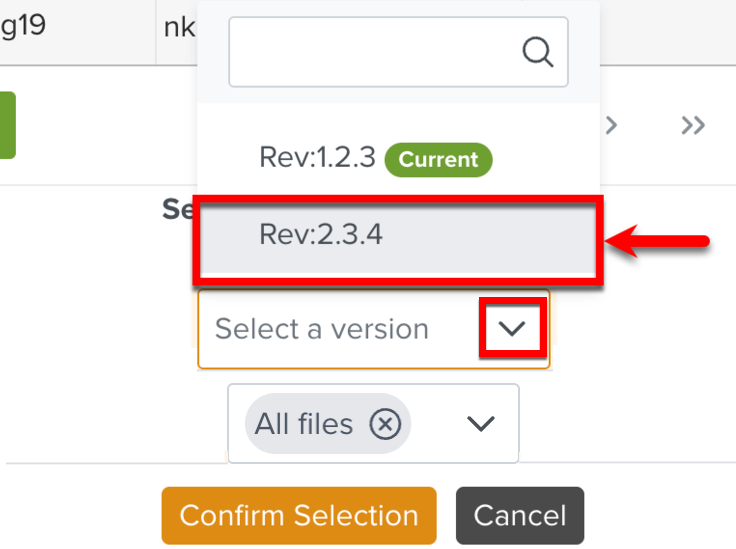736x549 pixels.
Task: Click the bold 'Se' label beside the list
Action: point(177,209)
